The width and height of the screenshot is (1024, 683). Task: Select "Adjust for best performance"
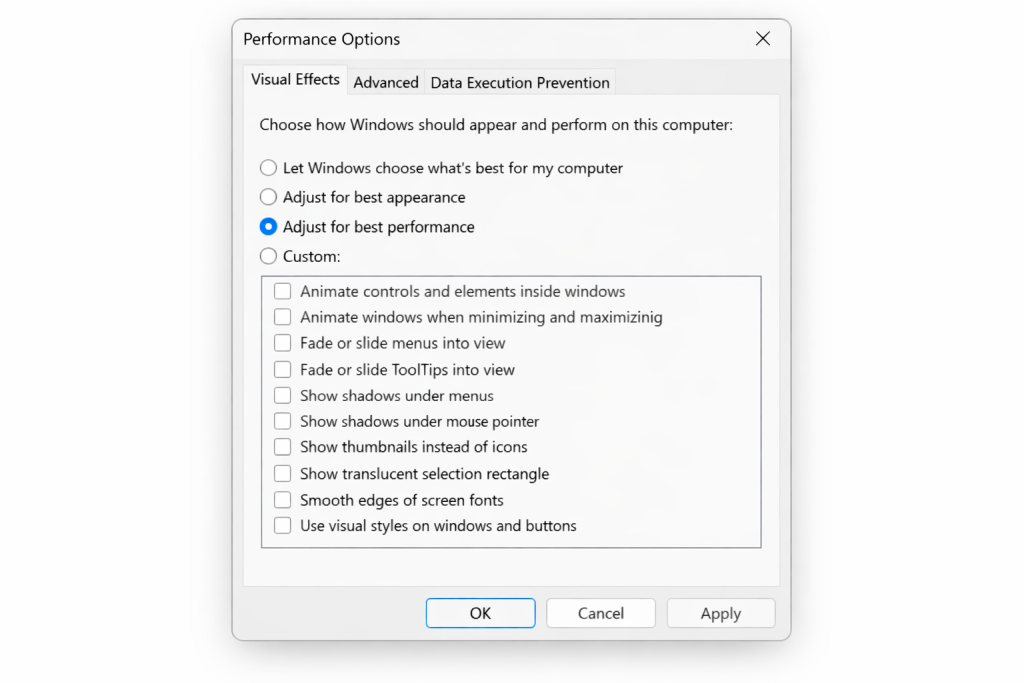(268, 227)
